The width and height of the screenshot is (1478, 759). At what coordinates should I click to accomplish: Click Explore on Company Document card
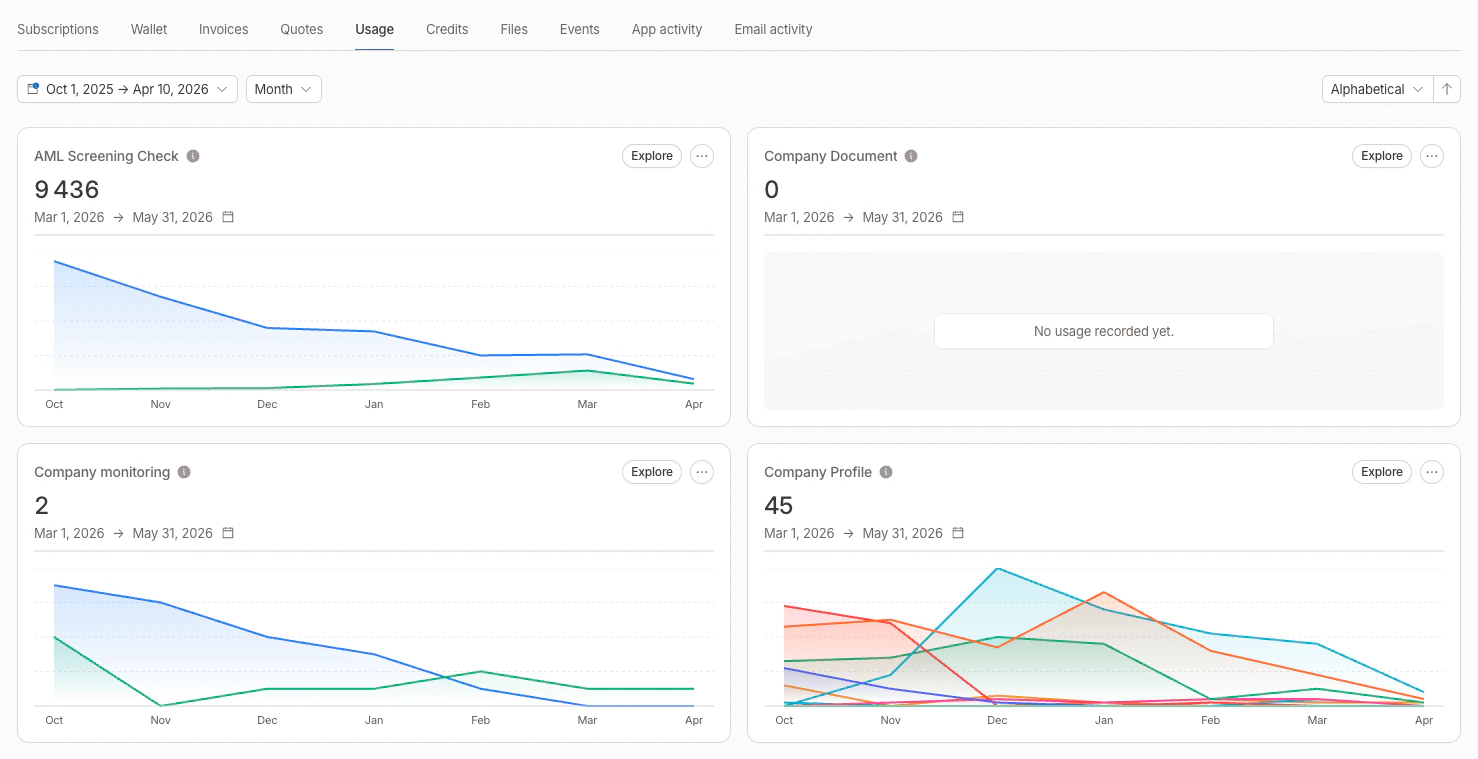(x=1382, y=156)
